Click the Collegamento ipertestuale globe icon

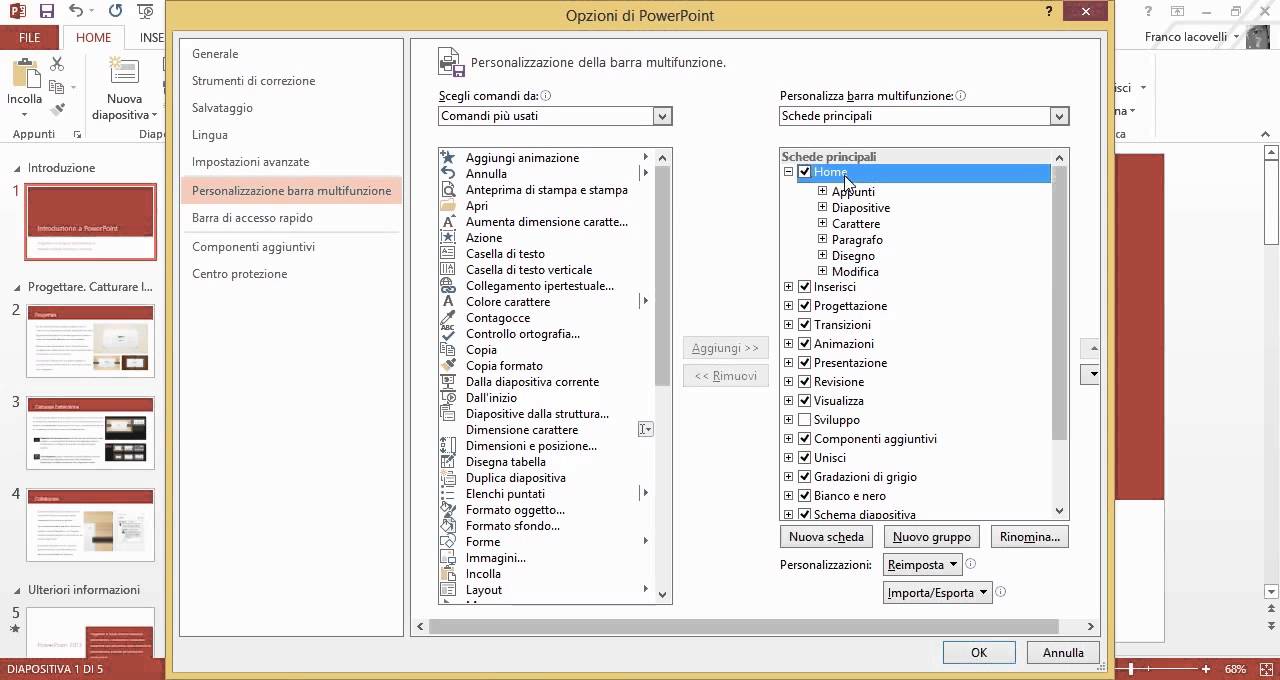(448, 286)
